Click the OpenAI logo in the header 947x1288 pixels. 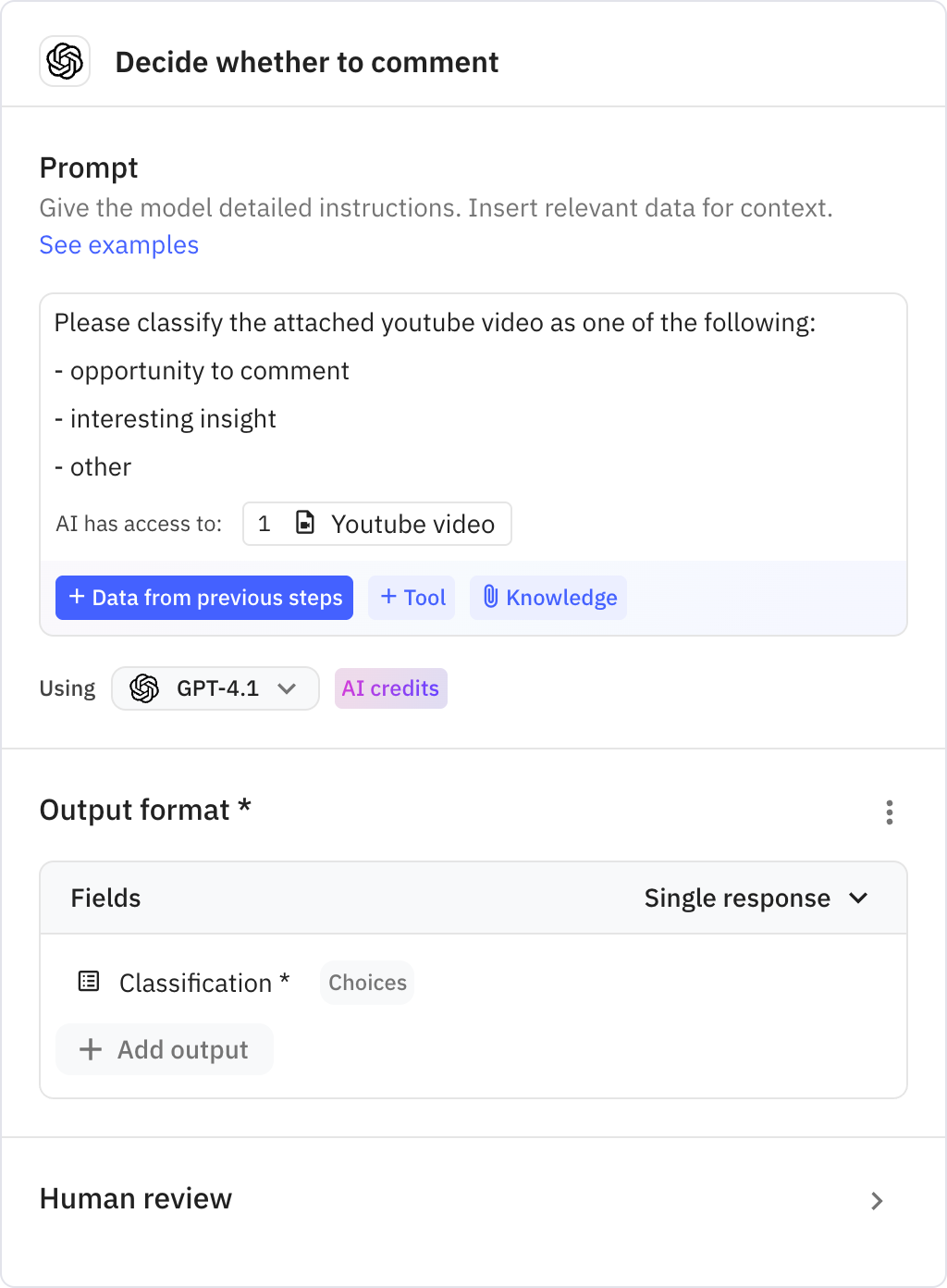(x=64, y=61)
